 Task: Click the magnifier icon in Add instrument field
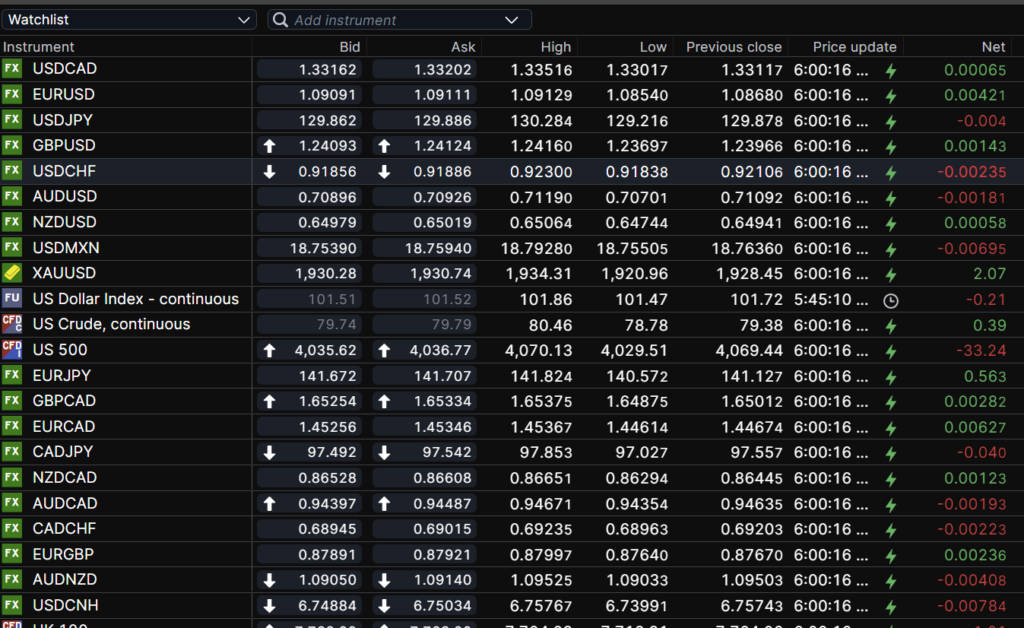[x=280, y=20]
